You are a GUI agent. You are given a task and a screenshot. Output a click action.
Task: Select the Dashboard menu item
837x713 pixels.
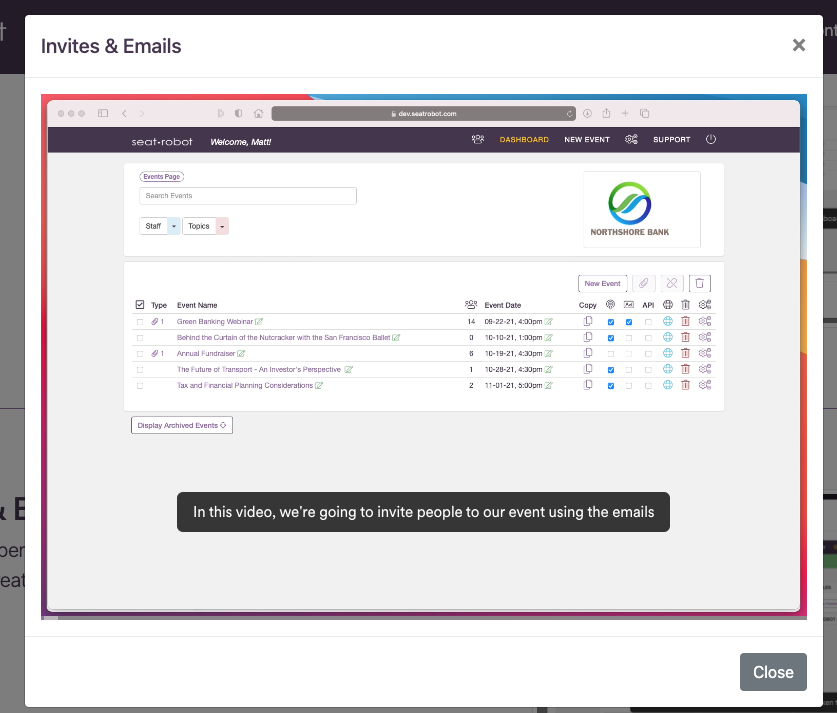(x=524, y=139)
